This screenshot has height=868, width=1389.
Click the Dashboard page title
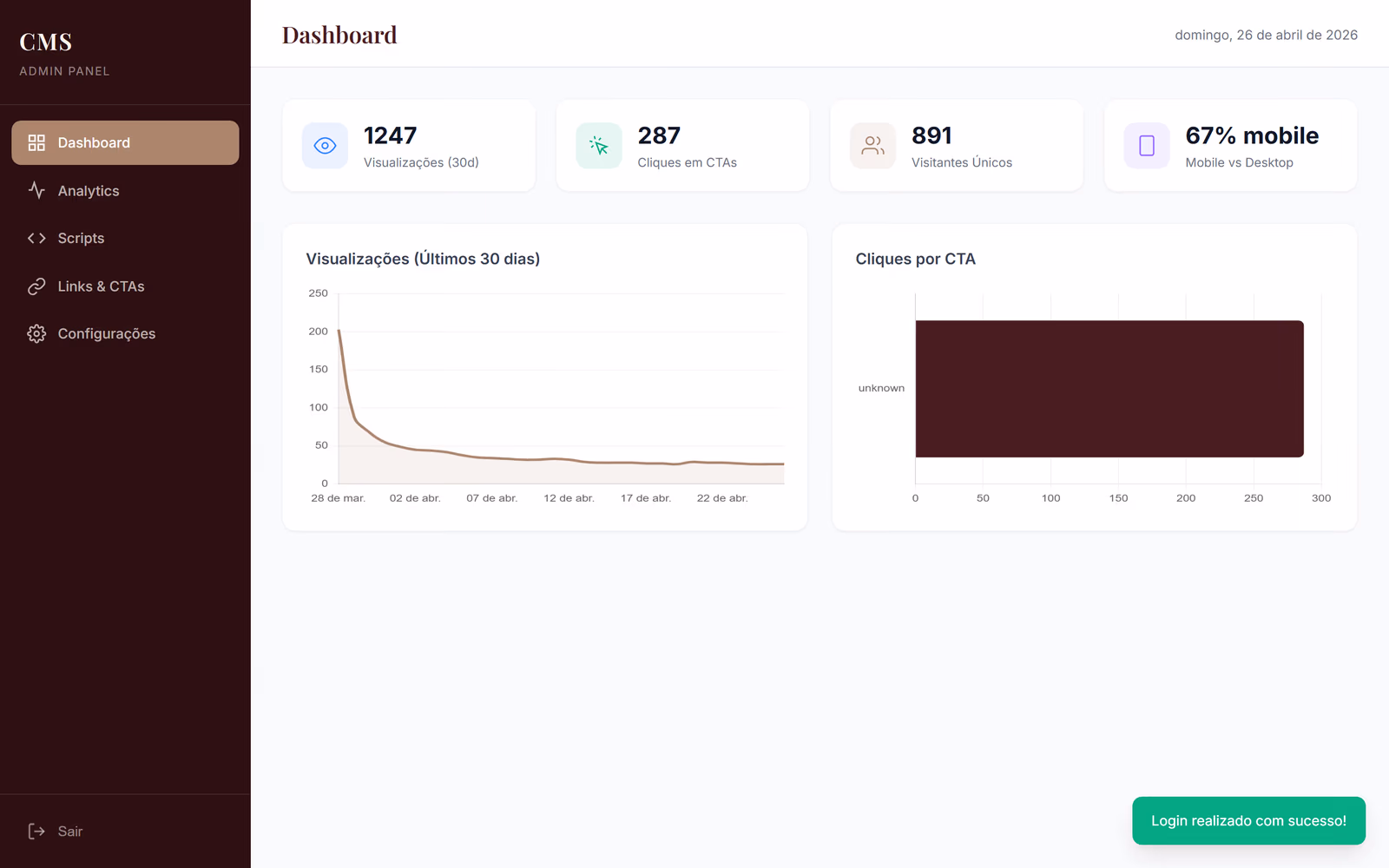pos(339,35)
